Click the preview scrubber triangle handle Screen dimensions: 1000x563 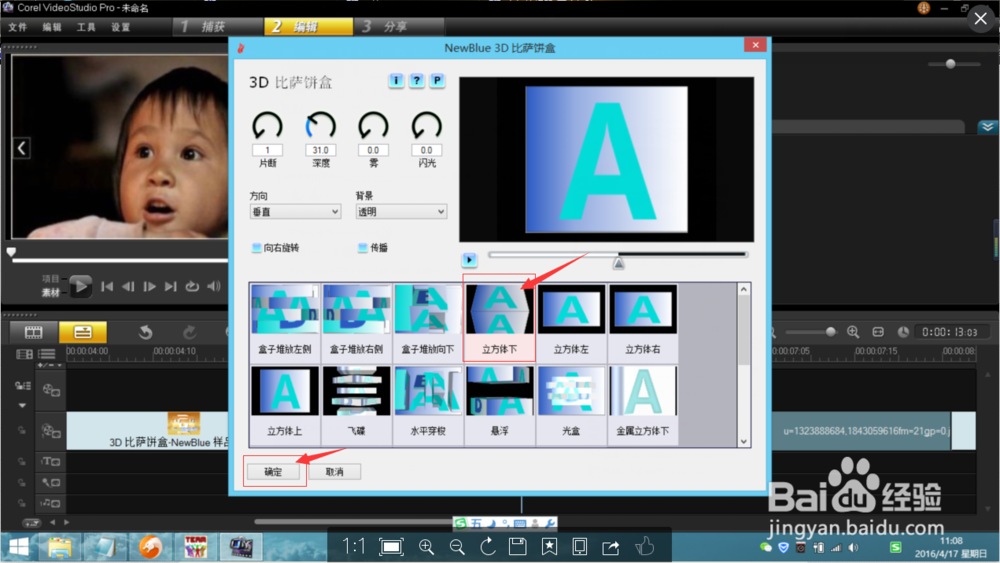coord(618,263)
